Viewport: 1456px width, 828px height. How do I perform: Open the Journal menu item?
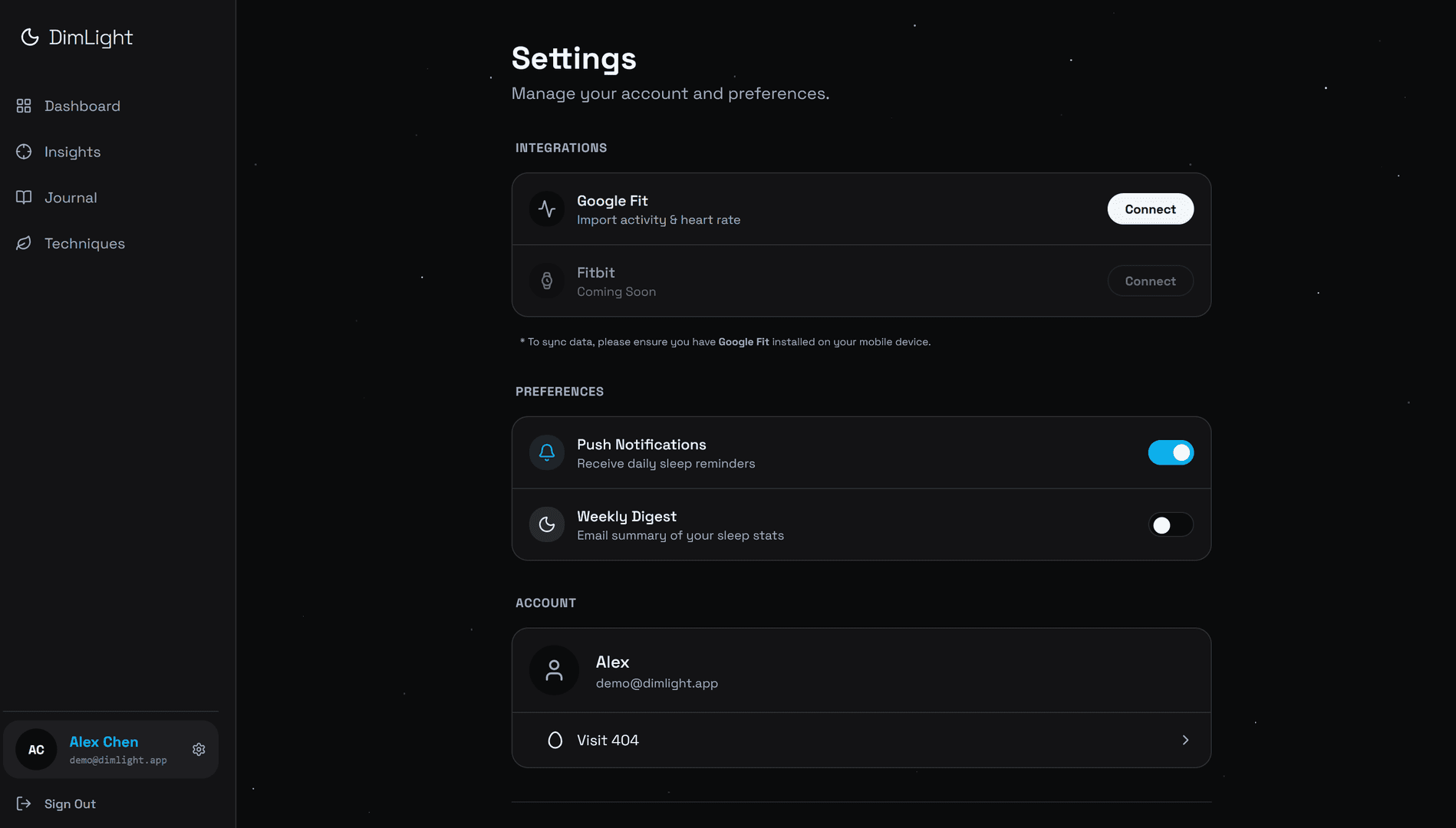click(71, 198)
